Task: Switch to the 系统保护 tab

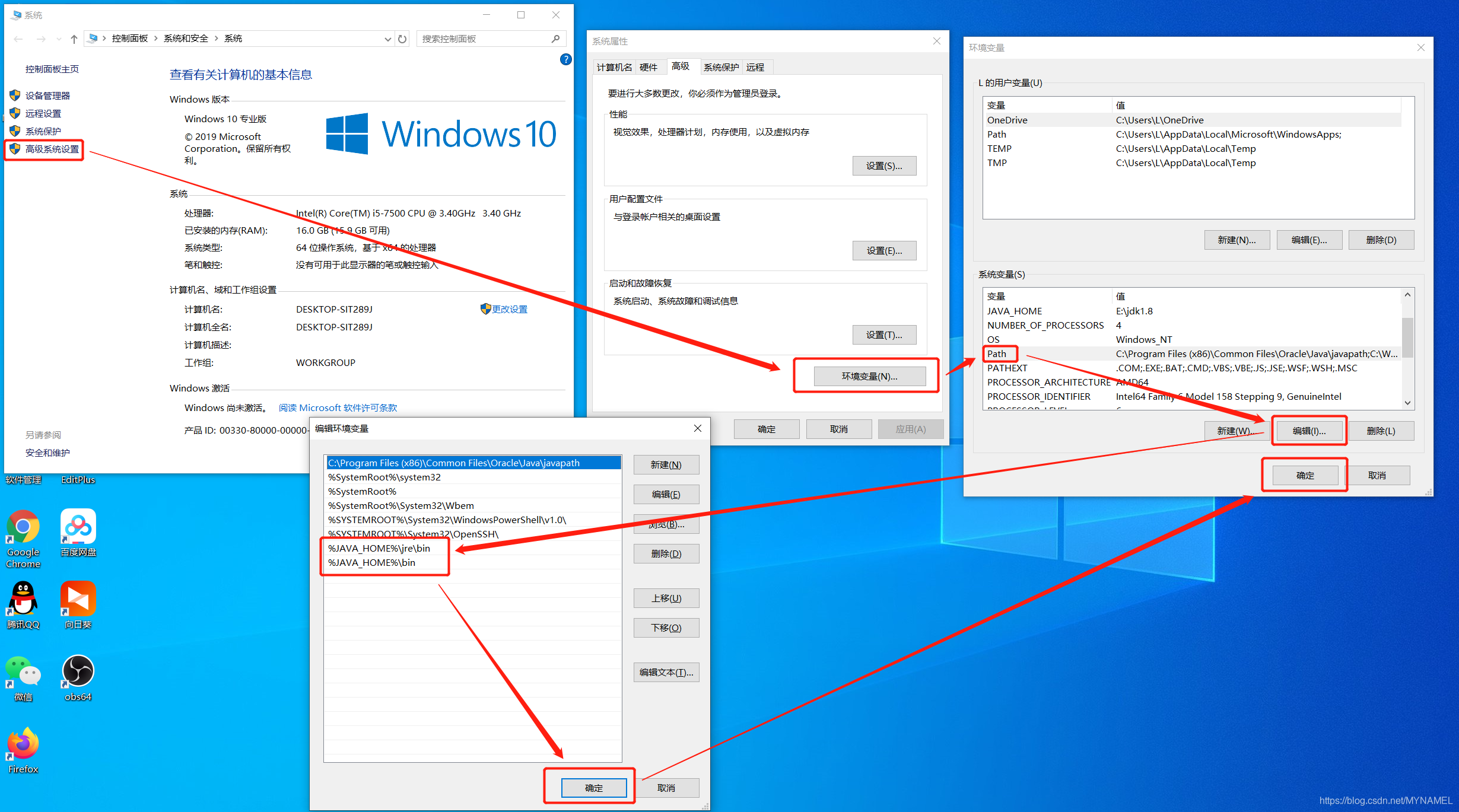Action: coord(720,68)
